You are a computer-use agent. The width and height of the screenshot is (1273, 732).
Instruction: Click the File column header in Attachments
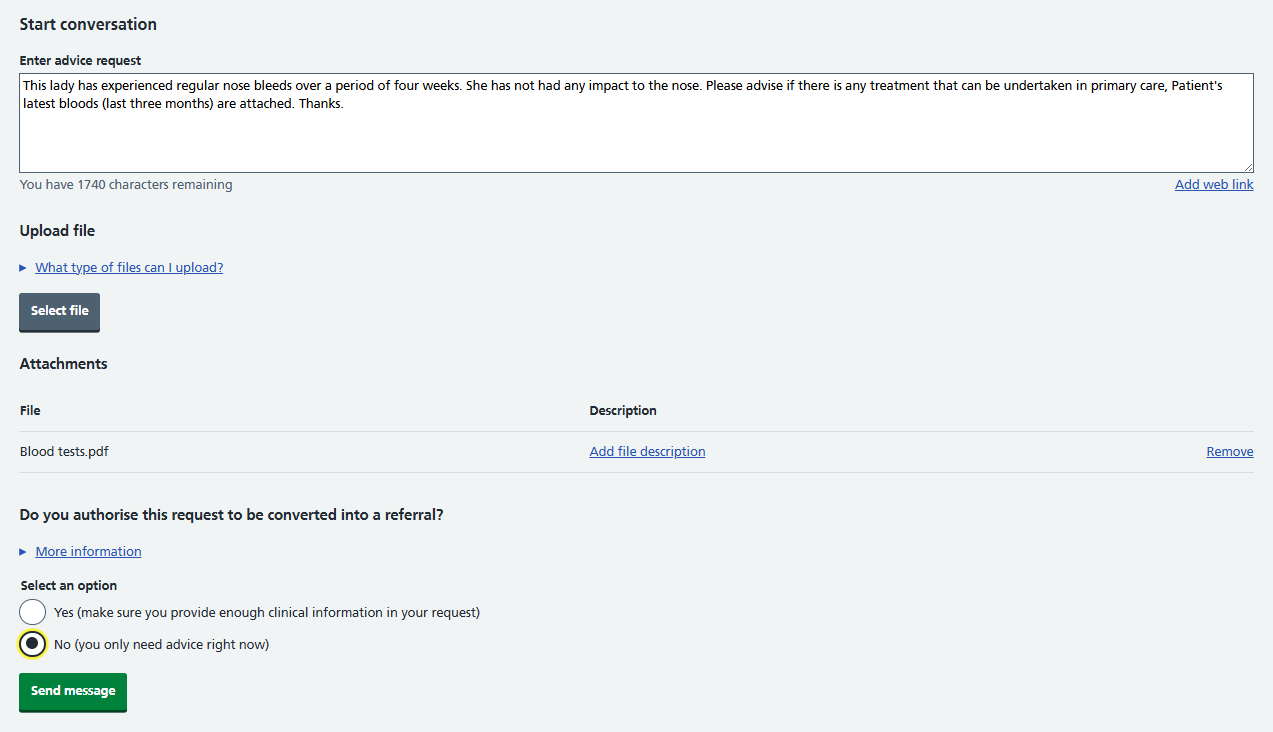30,411
